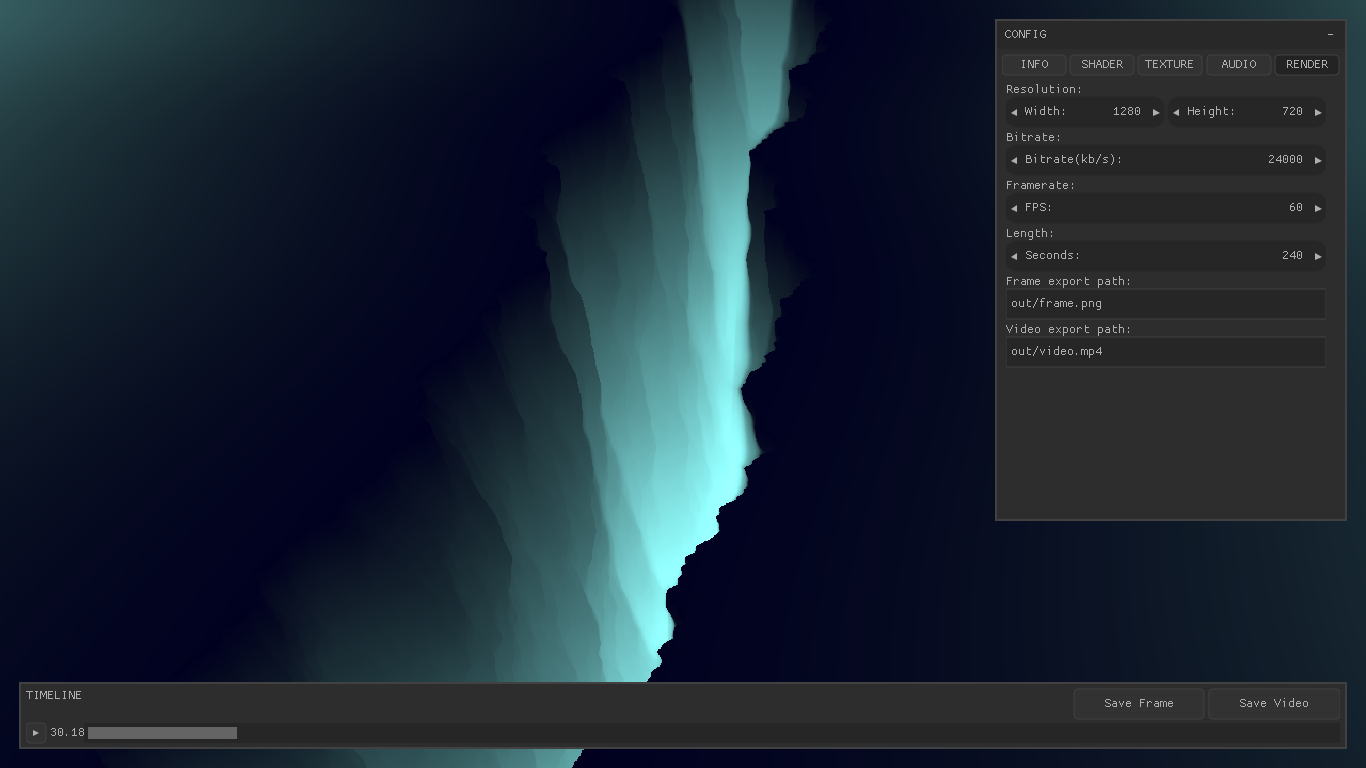Open the TEXTURE tab
The width and height of the screenshot is (1366, 768).
click(x=1170, y=64)
